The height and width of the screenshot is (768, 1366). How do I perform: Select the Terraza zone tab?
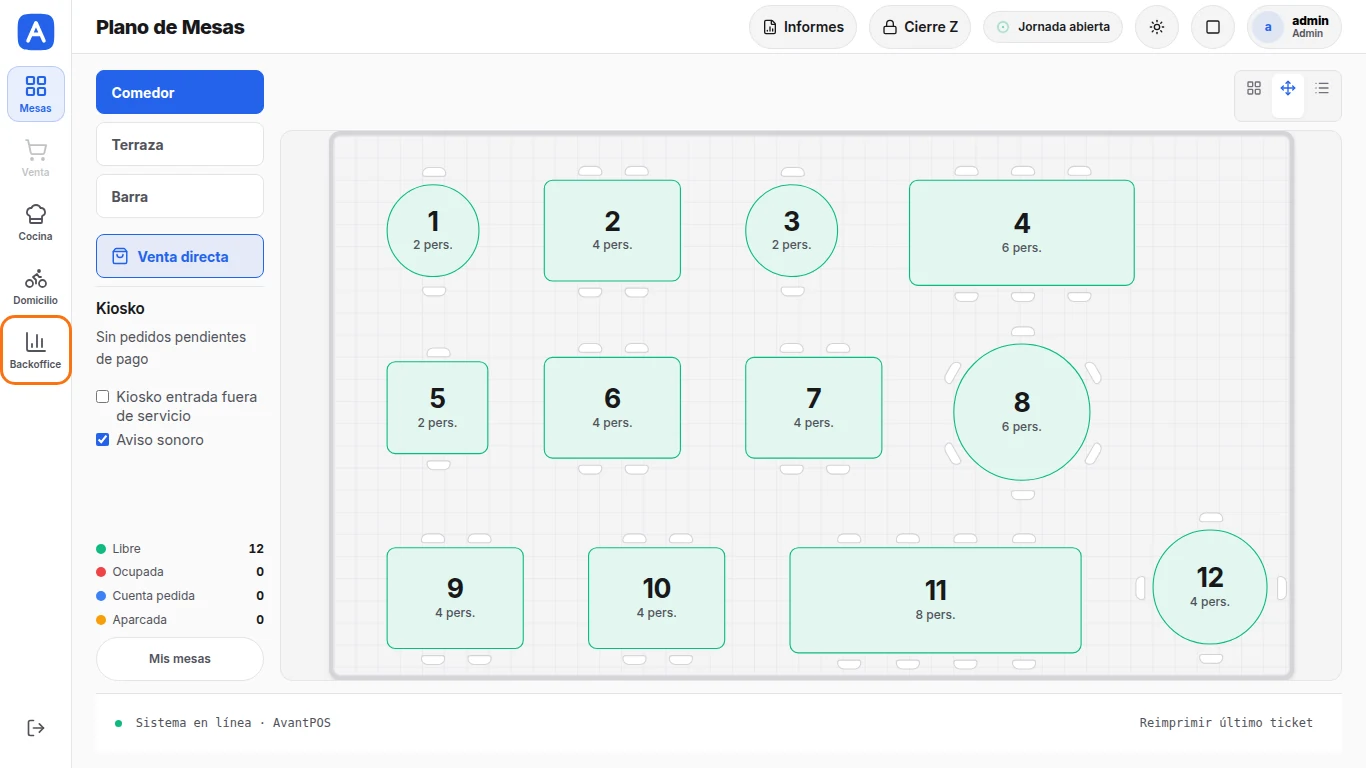[x=180, y=144]
